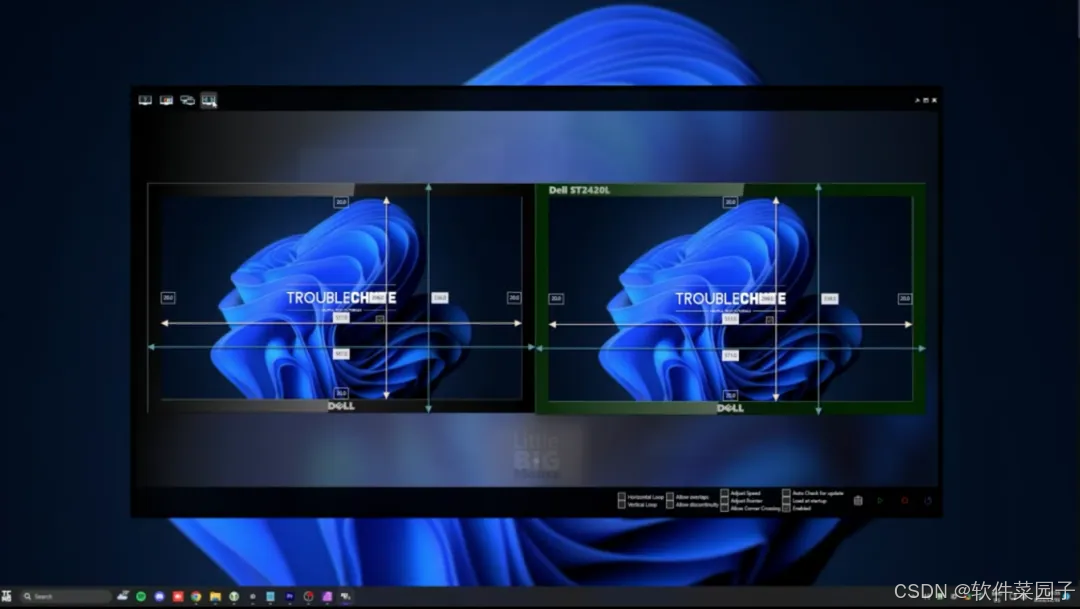Image resolution: width=1080 pixels, height=609 pixels.
Task: Edit left monitor top border value field
Action: [341, 202]
